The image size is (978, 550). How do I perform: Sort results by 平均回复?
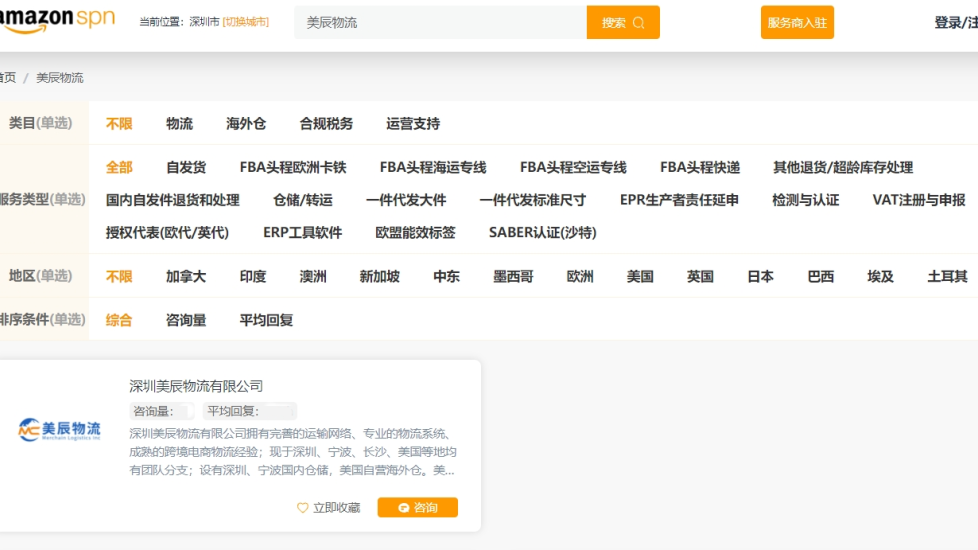[x=266, y=320]
